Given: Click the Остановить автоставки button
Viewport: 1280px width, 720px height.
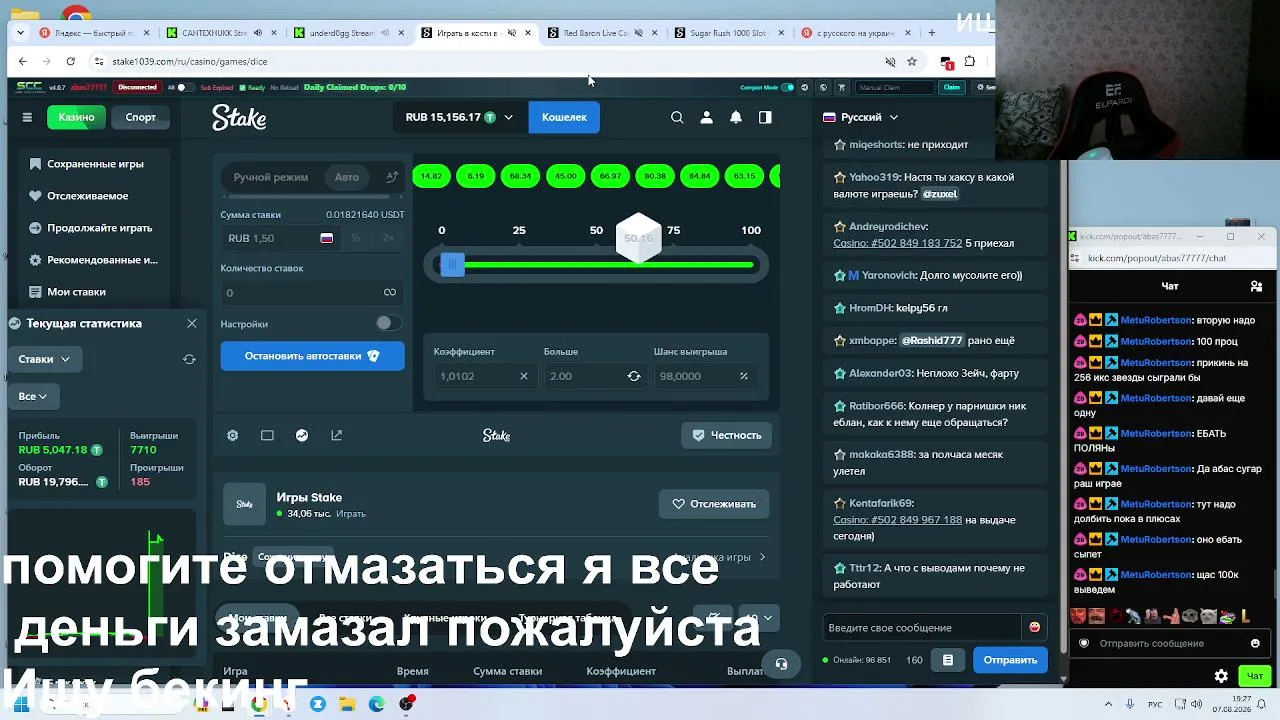Looking at the screenshot, I should coord(312,356).
